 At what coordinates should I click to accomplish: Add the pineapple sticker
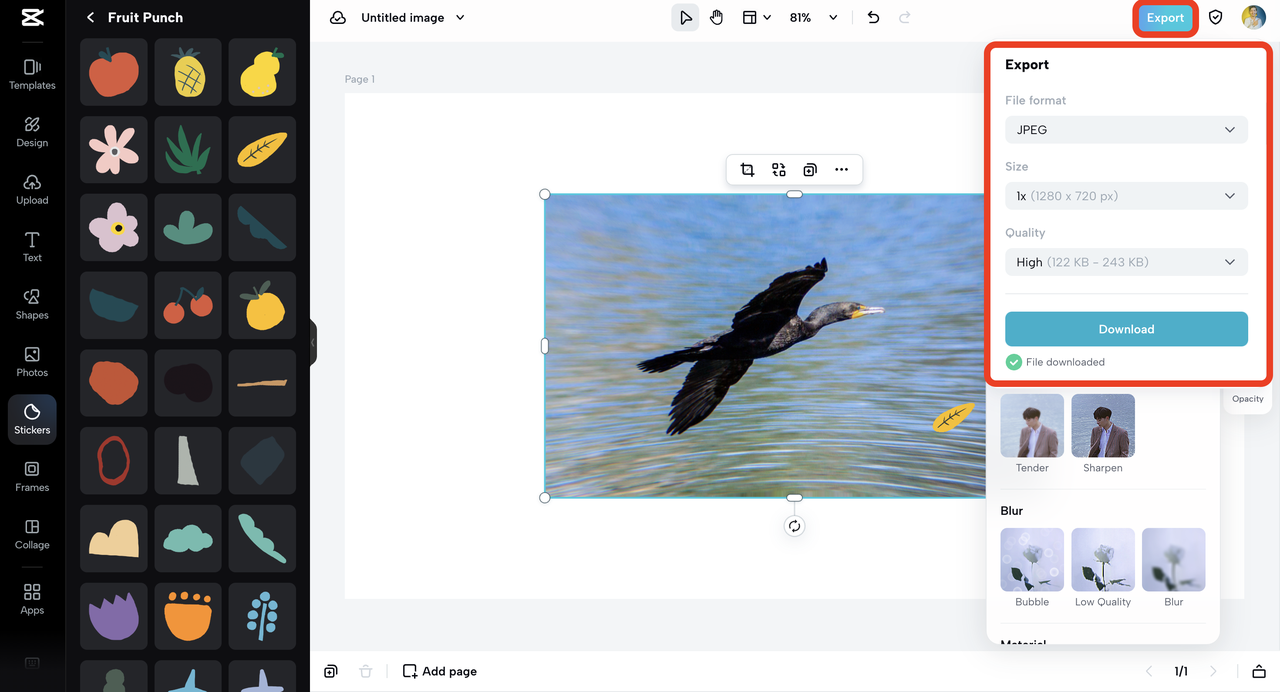[188, 72]
